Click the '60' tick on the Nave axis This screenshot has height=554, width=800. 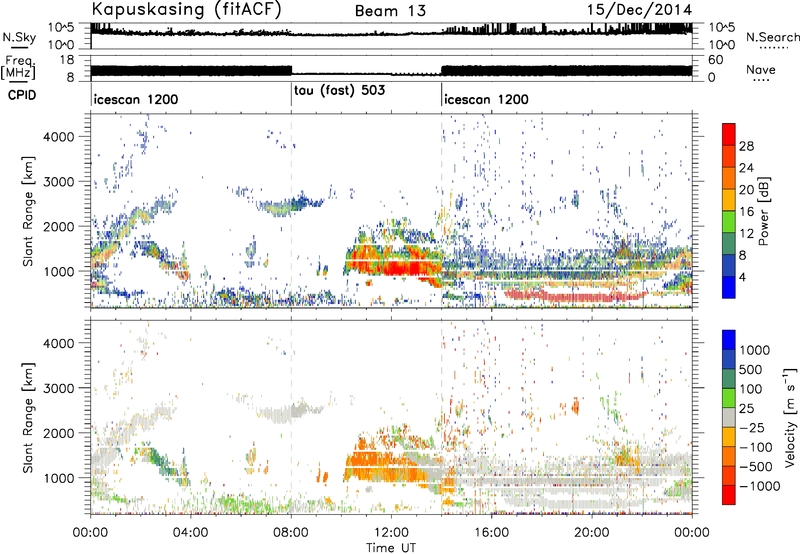click(715, 60)
